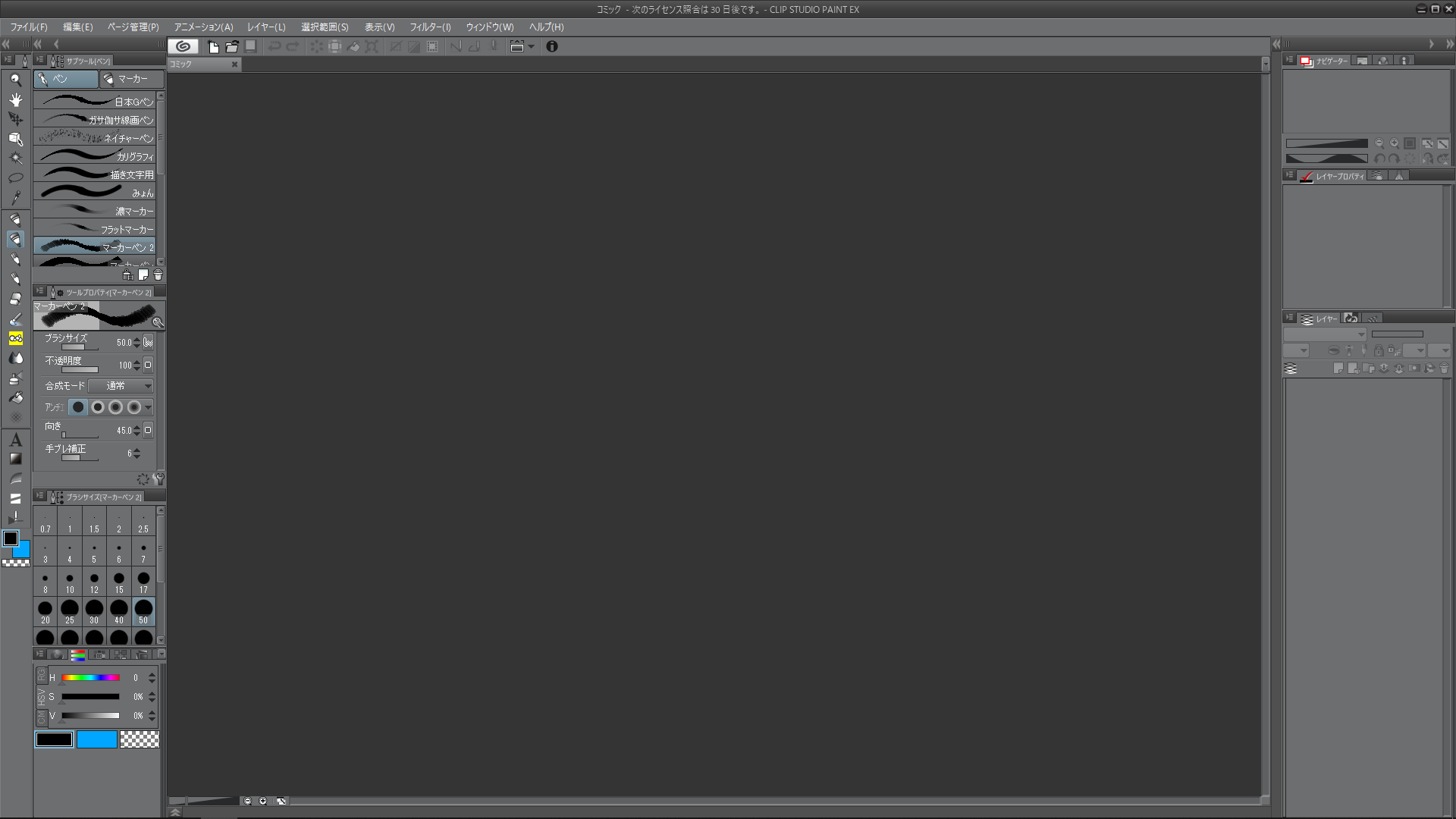Click the Gradient tool icon

tap(15, 459)
